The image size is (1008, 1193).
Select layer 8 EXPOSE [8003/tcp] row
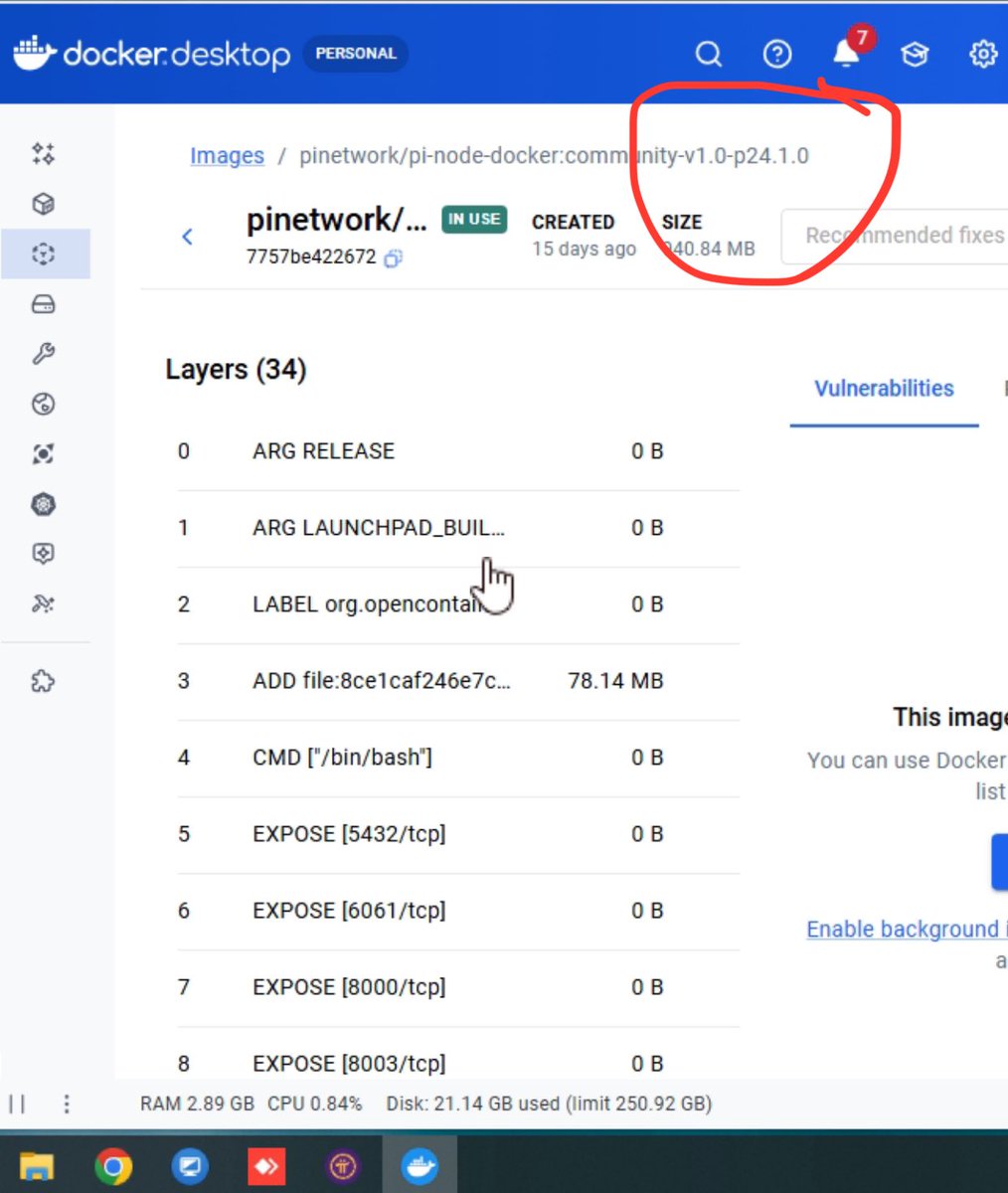(458, 1063)
